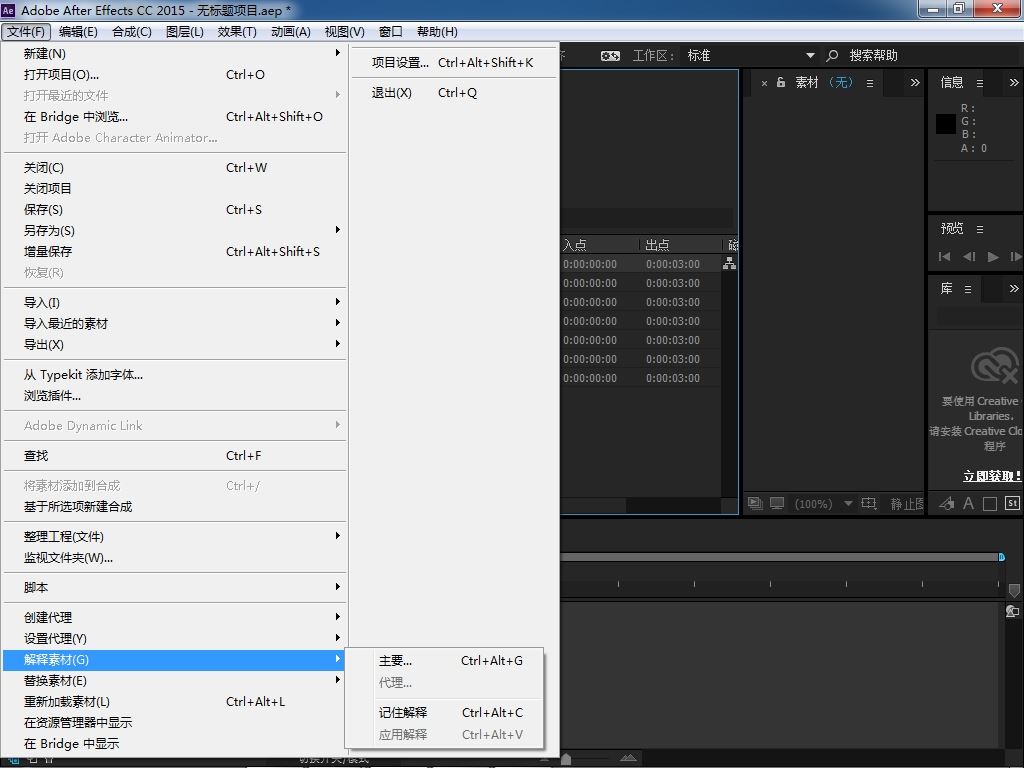Open the 工作区 标准 dropdown
The height and width of the screenshot is (768, 1024).
tap(750, 56)
